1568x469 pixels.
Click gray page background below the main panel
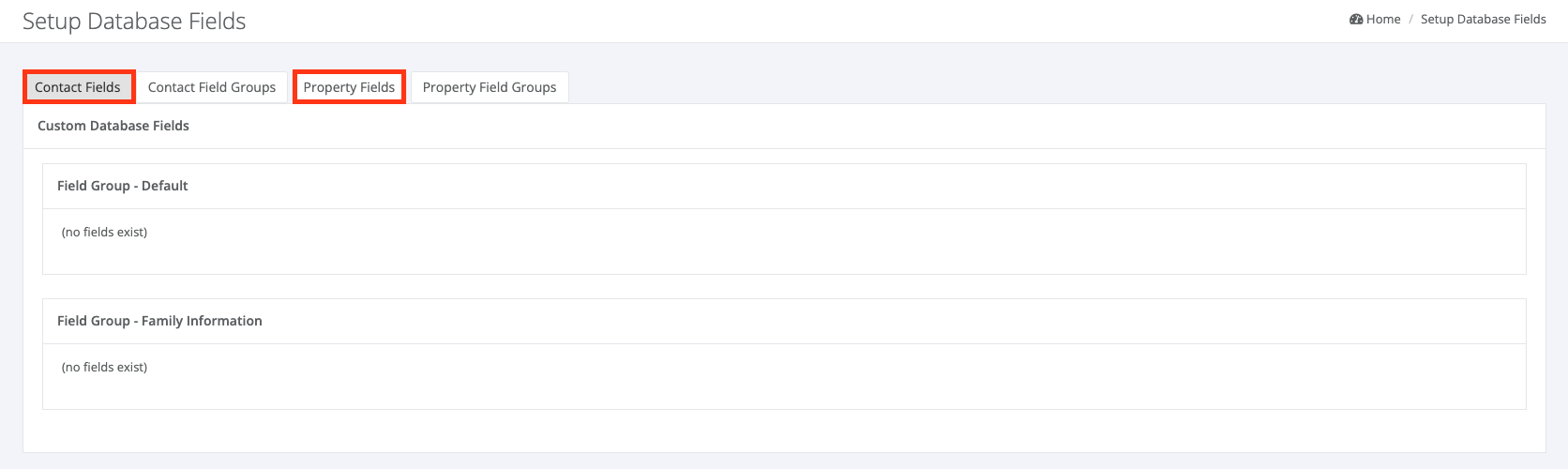(784, 461)
